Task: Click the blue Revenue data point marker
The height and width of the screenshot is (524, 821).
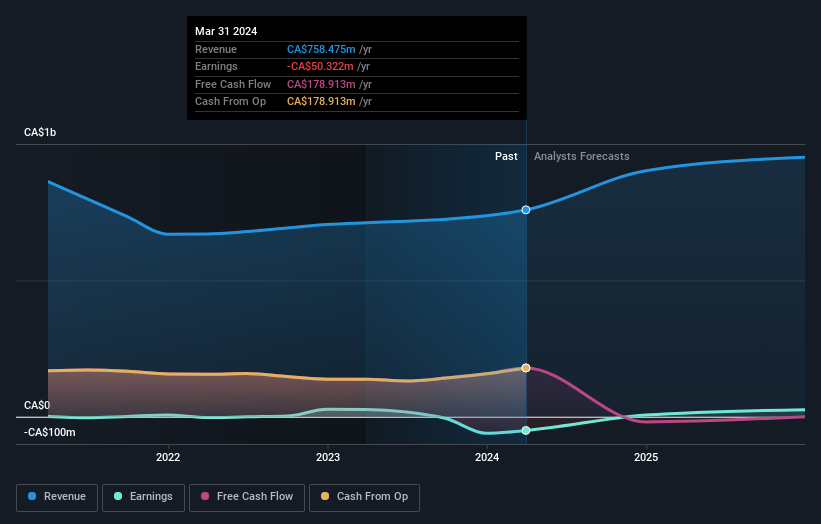Action: point(526,210)
